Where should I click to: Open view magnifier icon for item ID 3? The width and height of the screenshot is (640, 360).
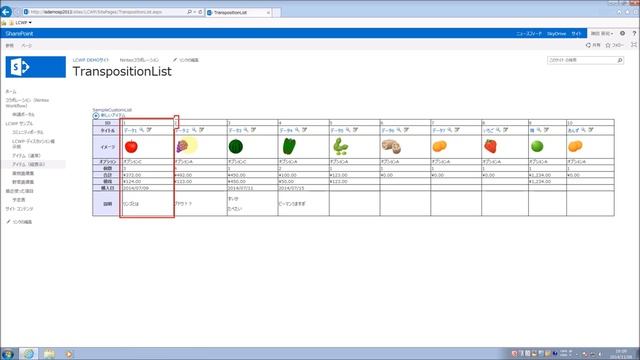point(246,130)
